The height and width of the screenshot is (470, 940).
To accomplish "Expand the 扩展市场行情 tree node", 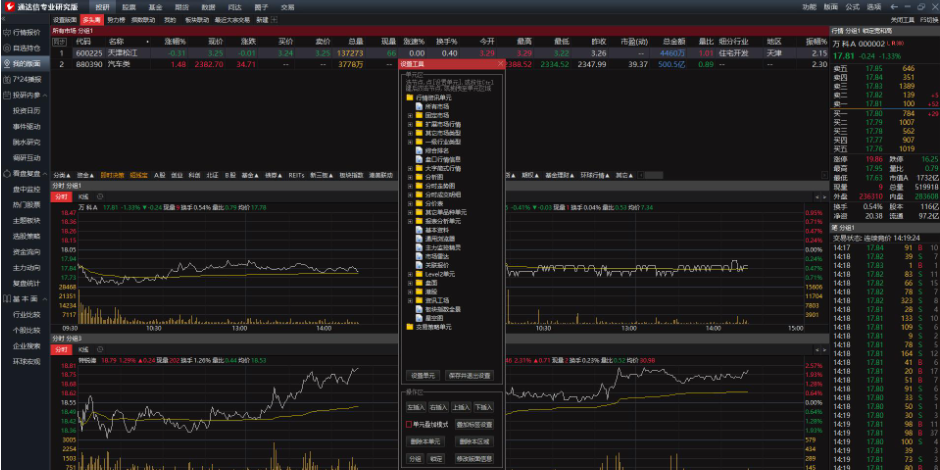I will [409, 123].
